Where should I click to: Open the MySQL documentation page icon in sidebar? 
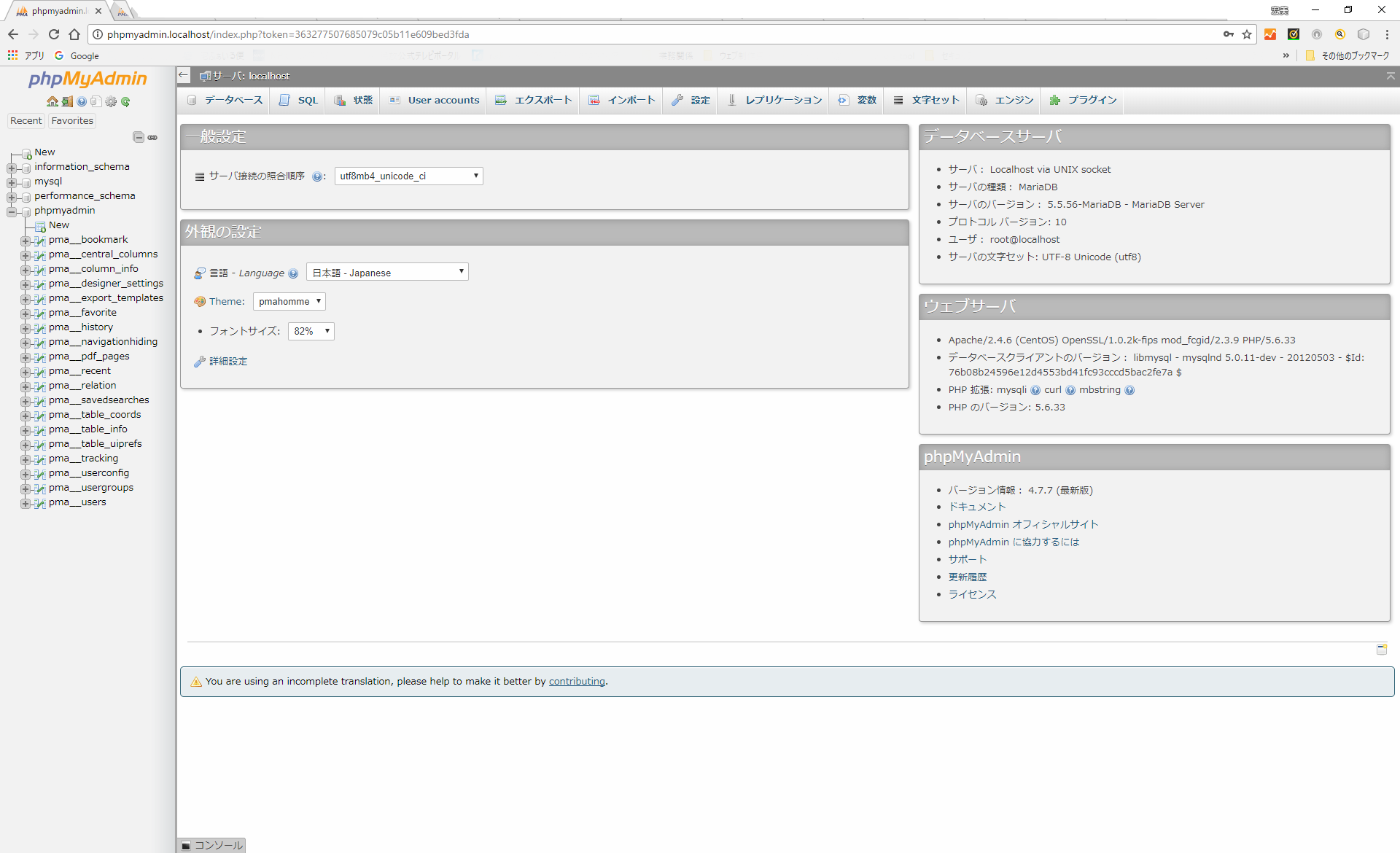pyautogui.click(x=96, y=102)
